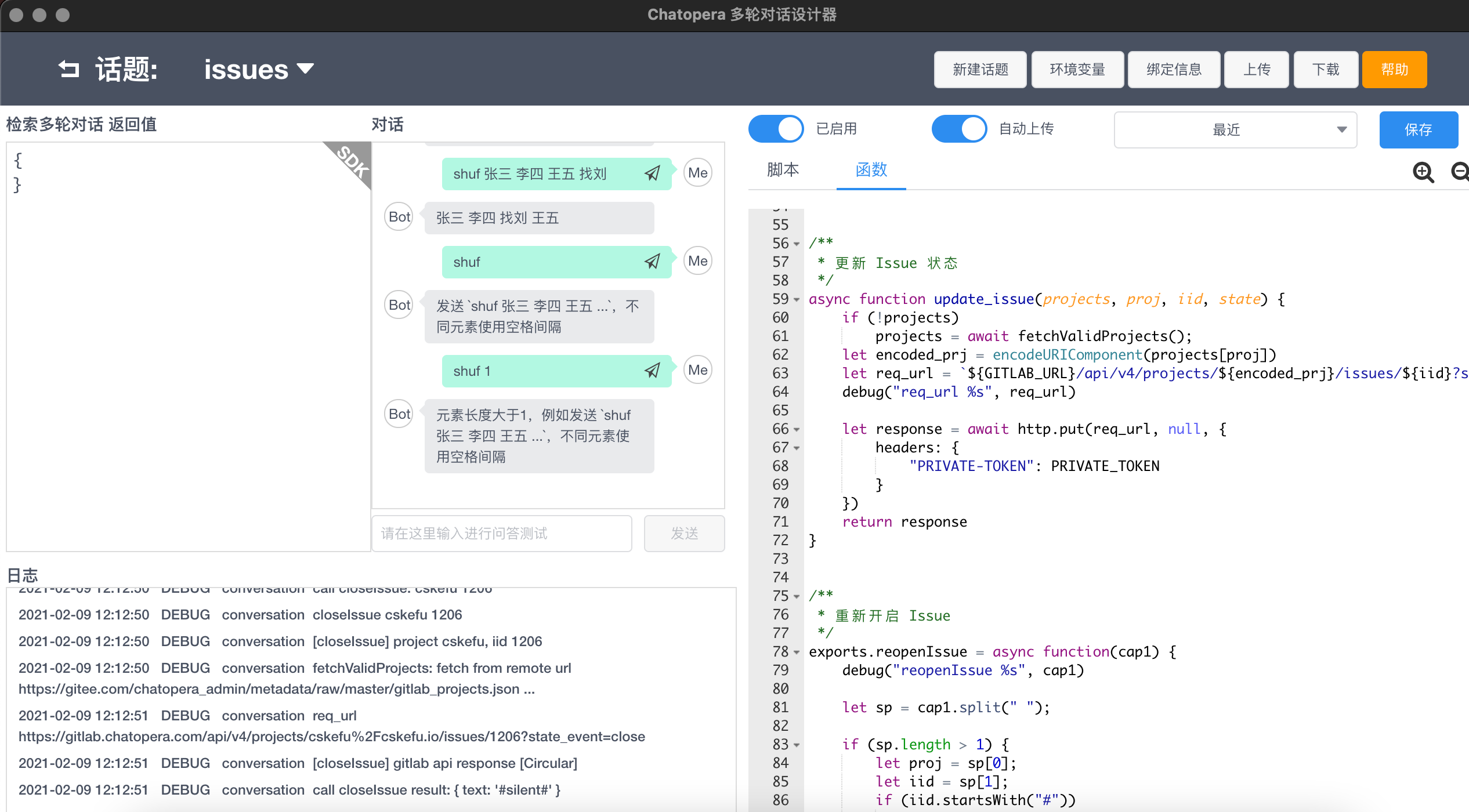Switch to the 函数 tab

coord(871,170)
